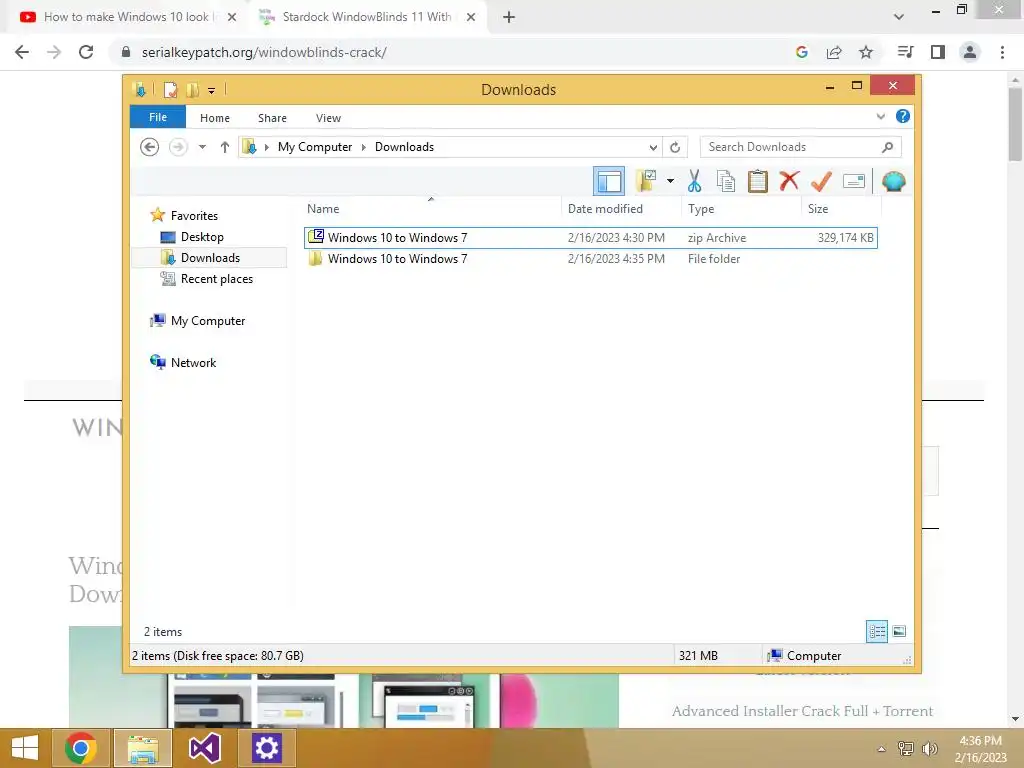Open Advanced Installer Crack Full + Torrent link

(802, 711)
